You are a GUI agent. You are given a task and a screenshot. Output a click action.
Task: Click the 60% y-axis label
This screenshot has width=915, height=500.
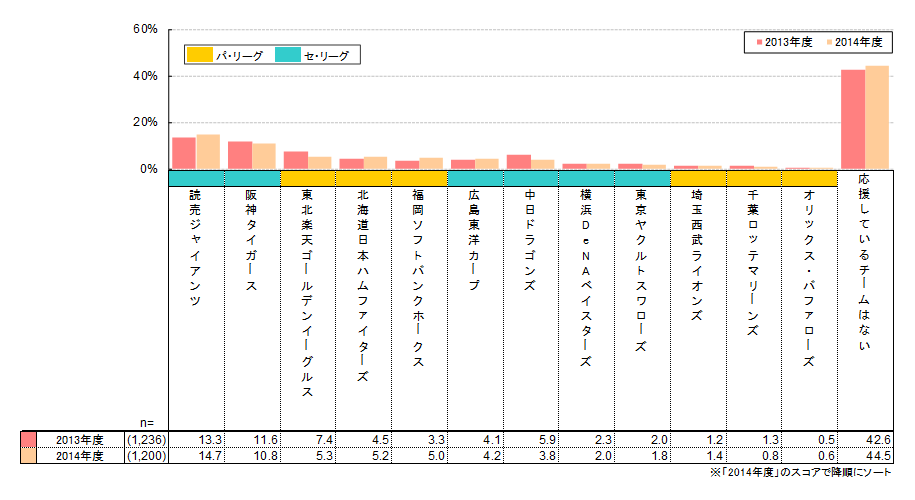[145, 29]
